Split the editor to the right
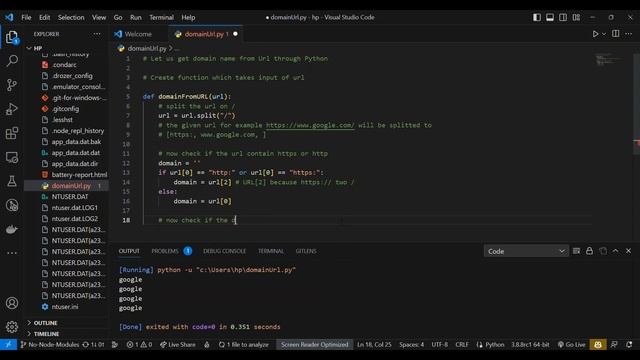Viewport: 640px width, 360px height. (616, 34)
